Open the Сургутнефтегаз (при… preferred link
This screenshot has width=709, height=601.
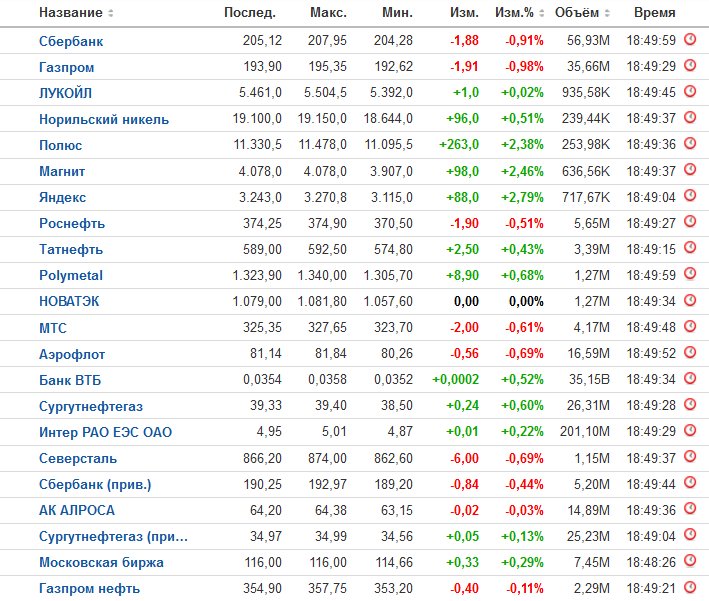click(x=113, y=536)
